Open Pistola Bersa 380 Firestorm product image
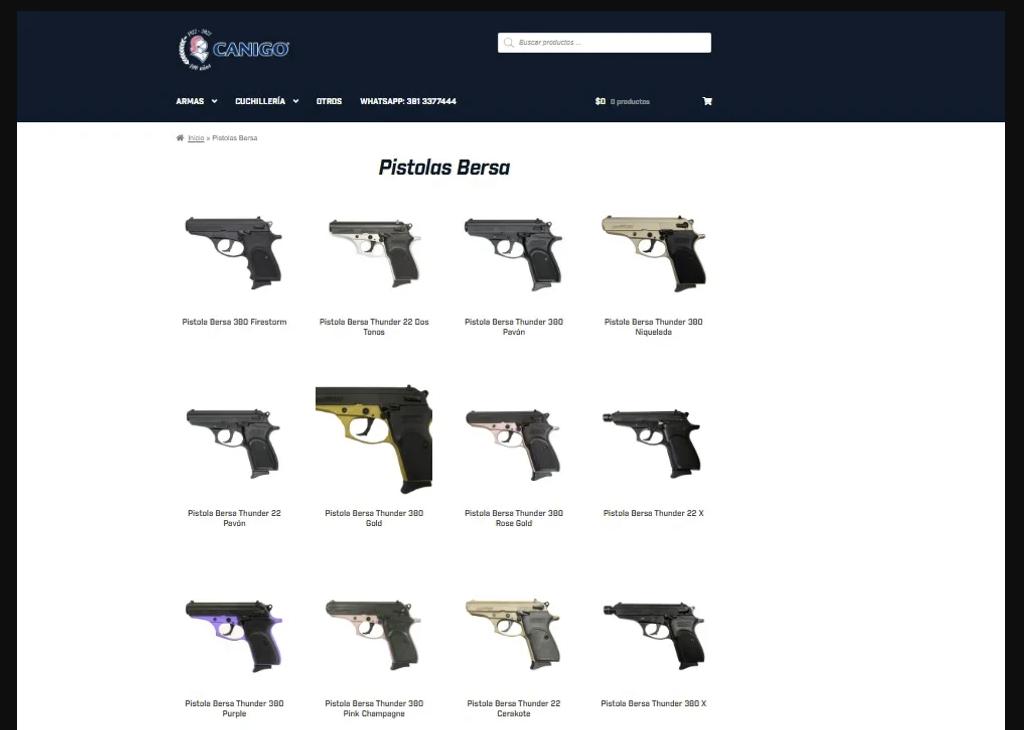The height and width of the screenshot is (730, 1024). click(x=234, y=253)
